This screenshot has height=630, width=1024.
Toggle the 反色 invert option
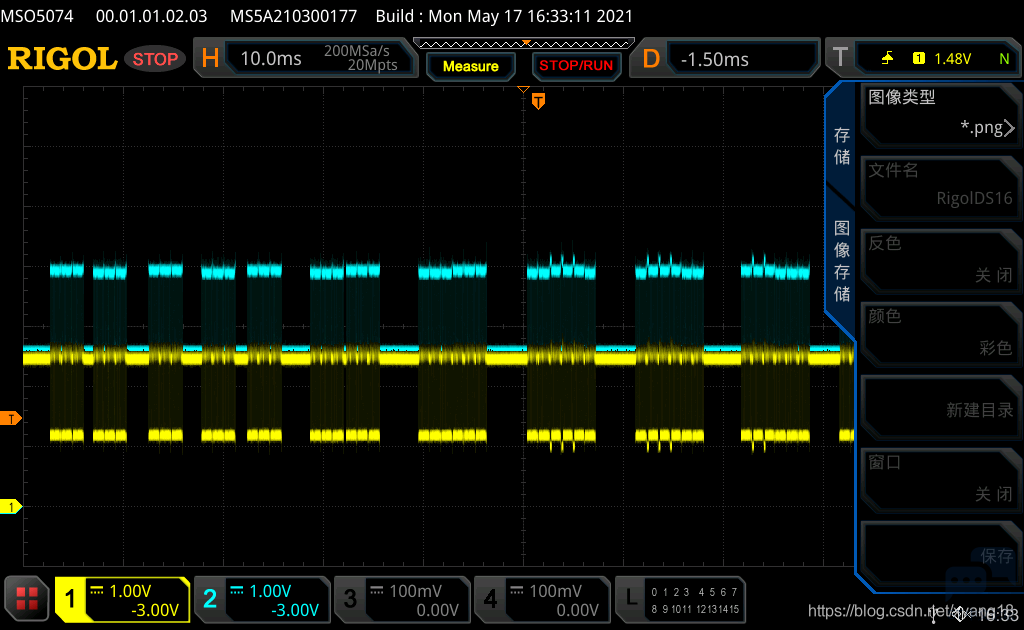coord(940,259)
